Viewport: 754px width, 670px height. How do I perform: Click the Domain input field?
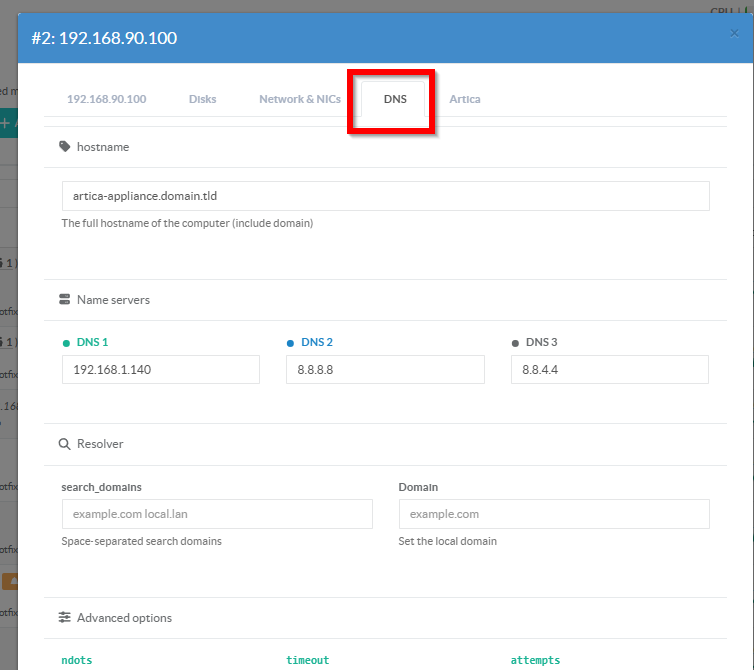(553, 514)
